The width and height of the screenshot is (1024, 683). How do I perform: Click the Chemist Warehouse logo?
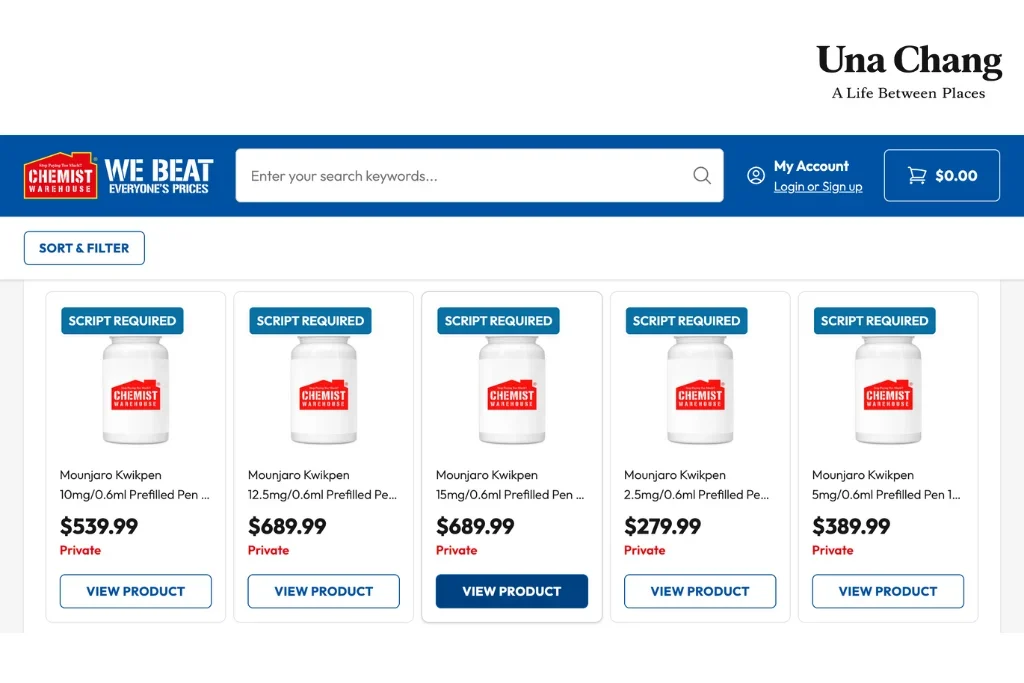click(60, 176)
